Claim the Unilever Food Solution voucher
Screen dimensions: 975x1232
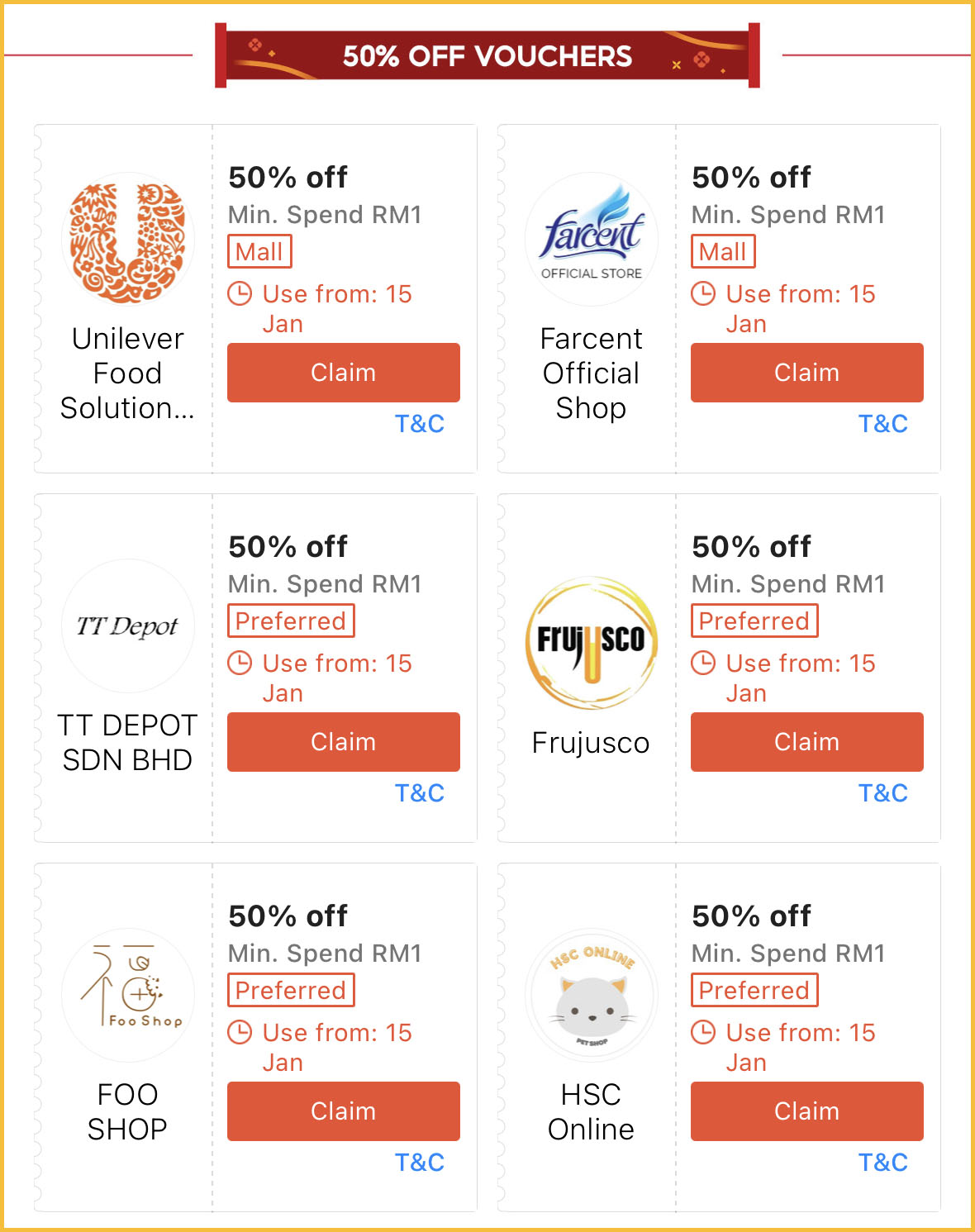[x=344, y=373]
